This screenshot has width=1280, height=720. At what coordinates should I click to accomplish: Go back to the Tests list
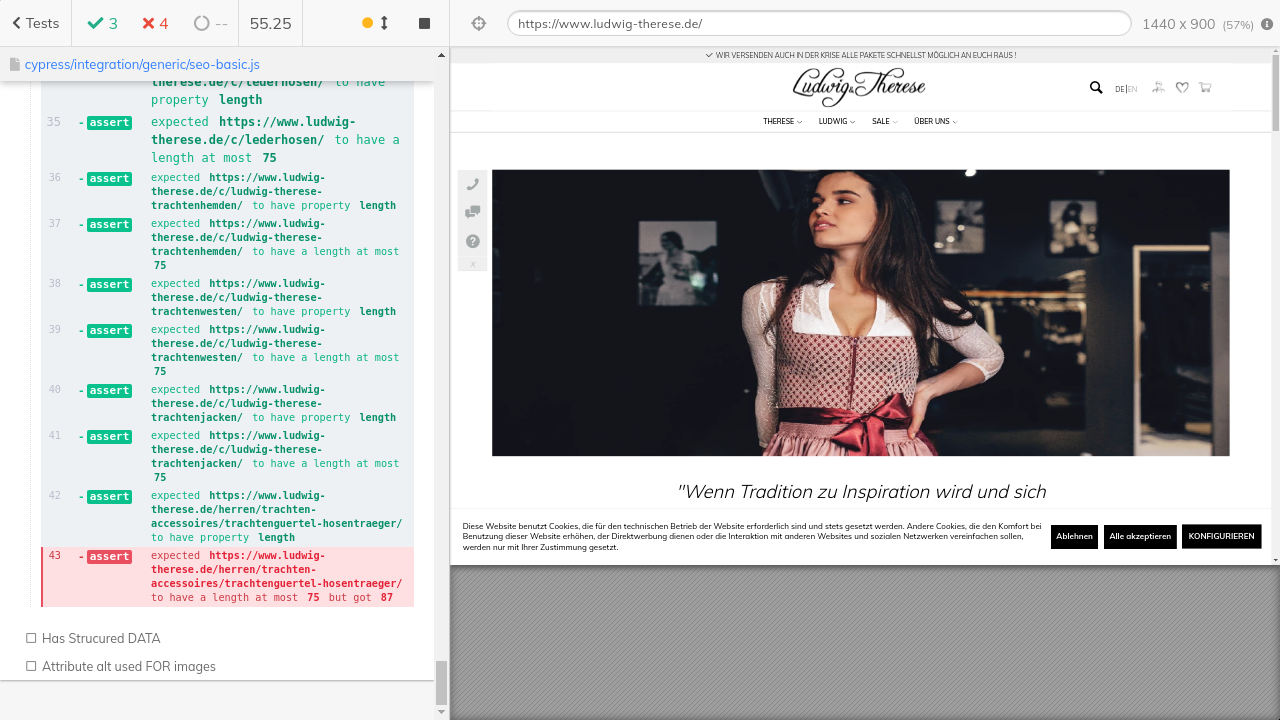[x=35, y=23]
